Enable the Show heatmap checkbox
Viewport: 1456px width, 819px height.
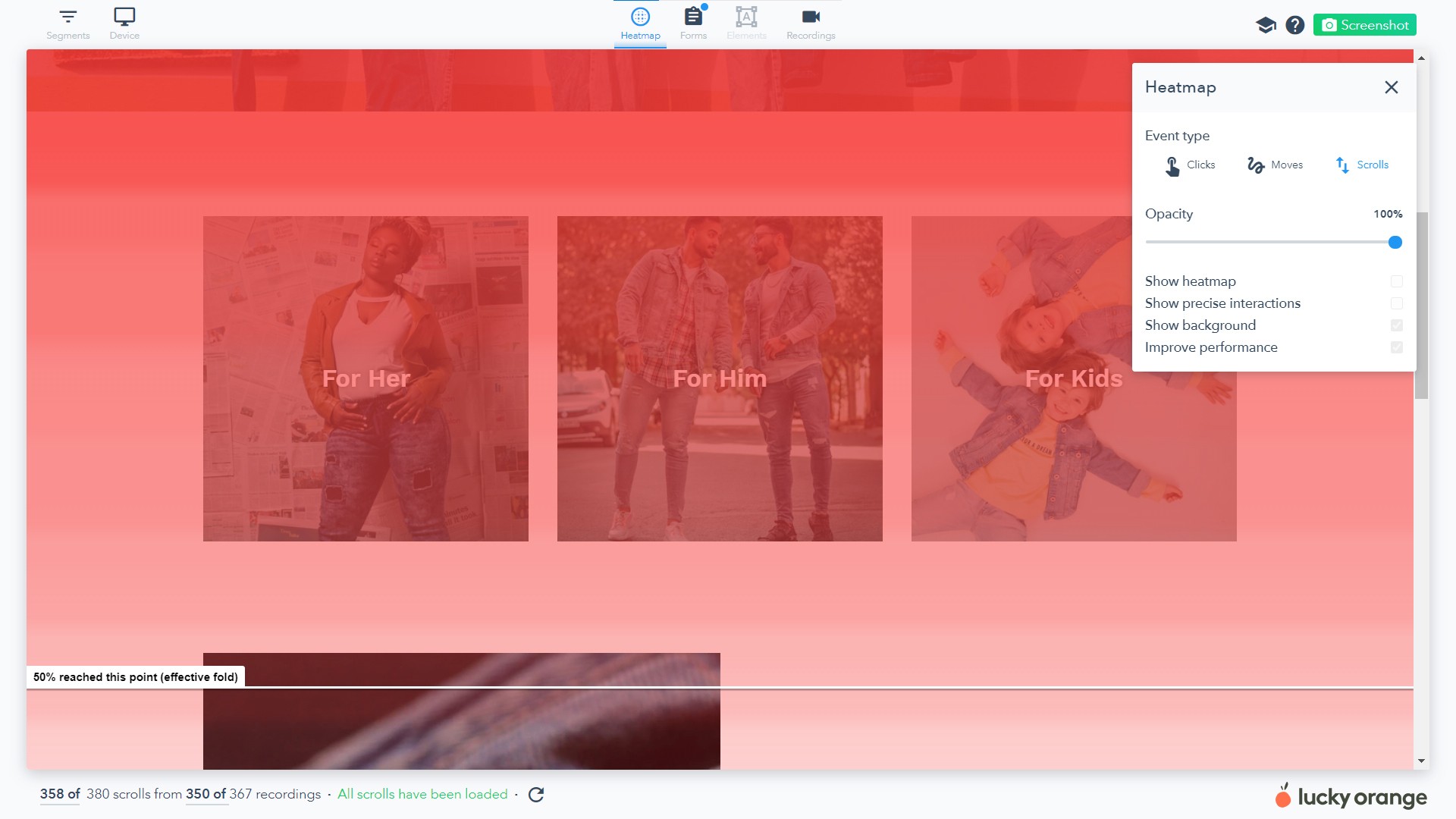coord(1397,281)
